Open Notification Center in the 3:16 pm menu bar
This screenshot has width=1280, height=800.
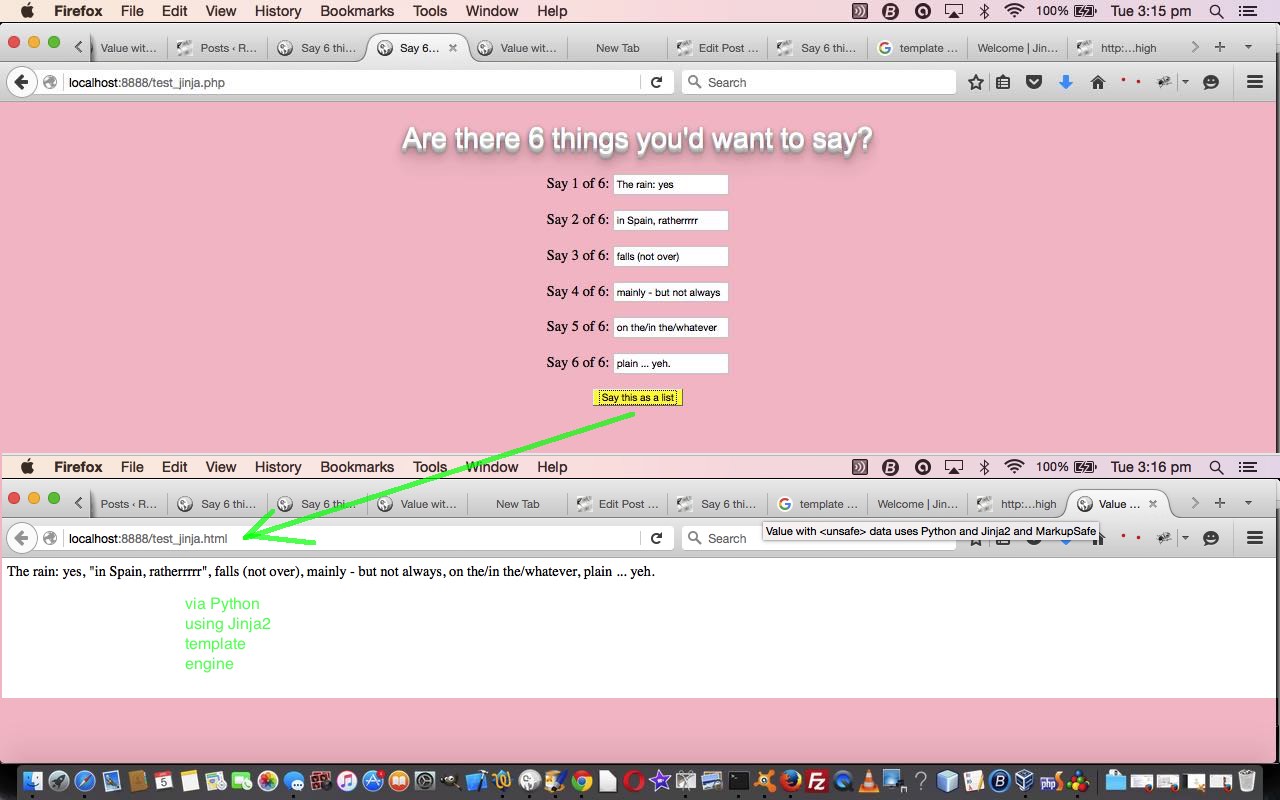(x=1248, y=467)
